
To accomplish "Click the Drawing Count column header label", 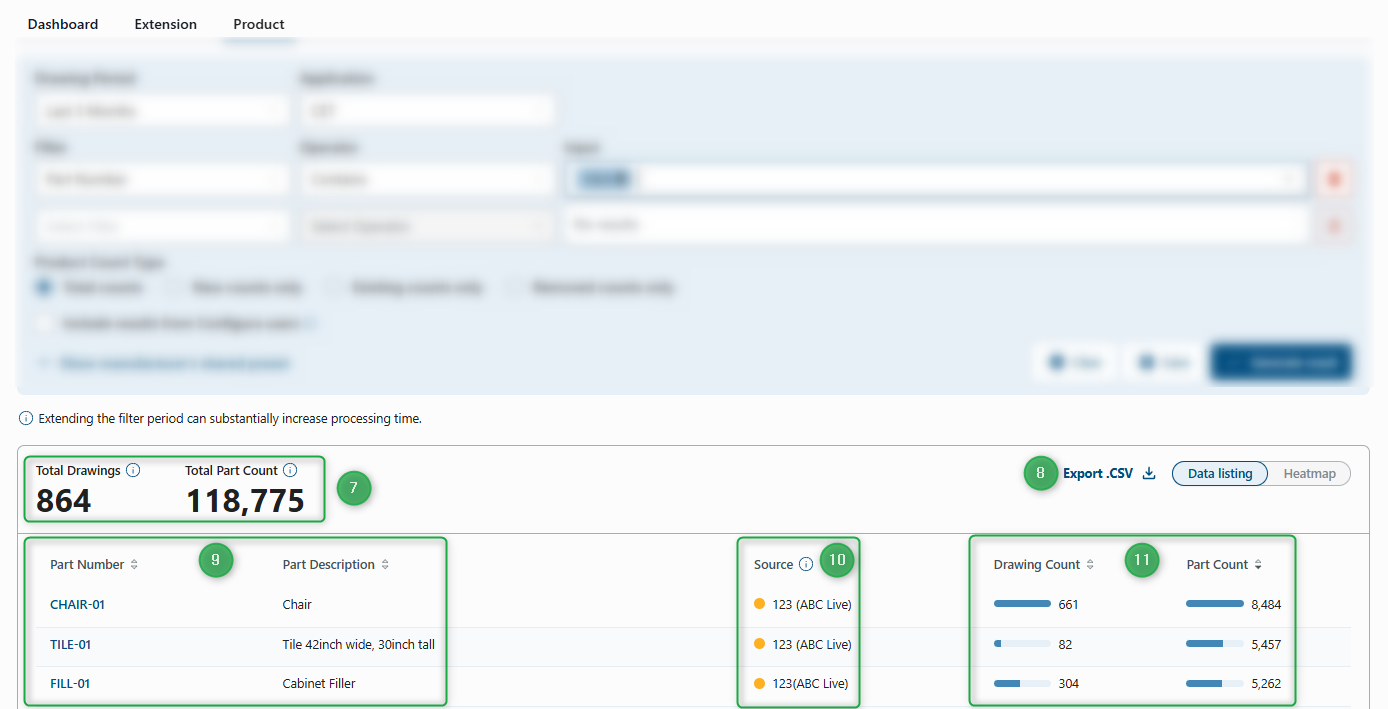I will click(x=1037, y=564).
